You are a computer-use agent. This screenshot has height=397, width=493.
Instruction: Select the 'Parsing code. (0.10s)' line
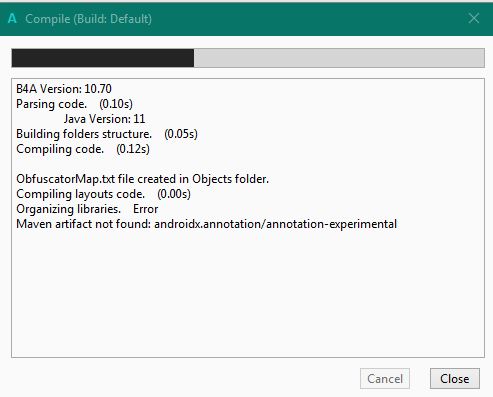(74, 104)
